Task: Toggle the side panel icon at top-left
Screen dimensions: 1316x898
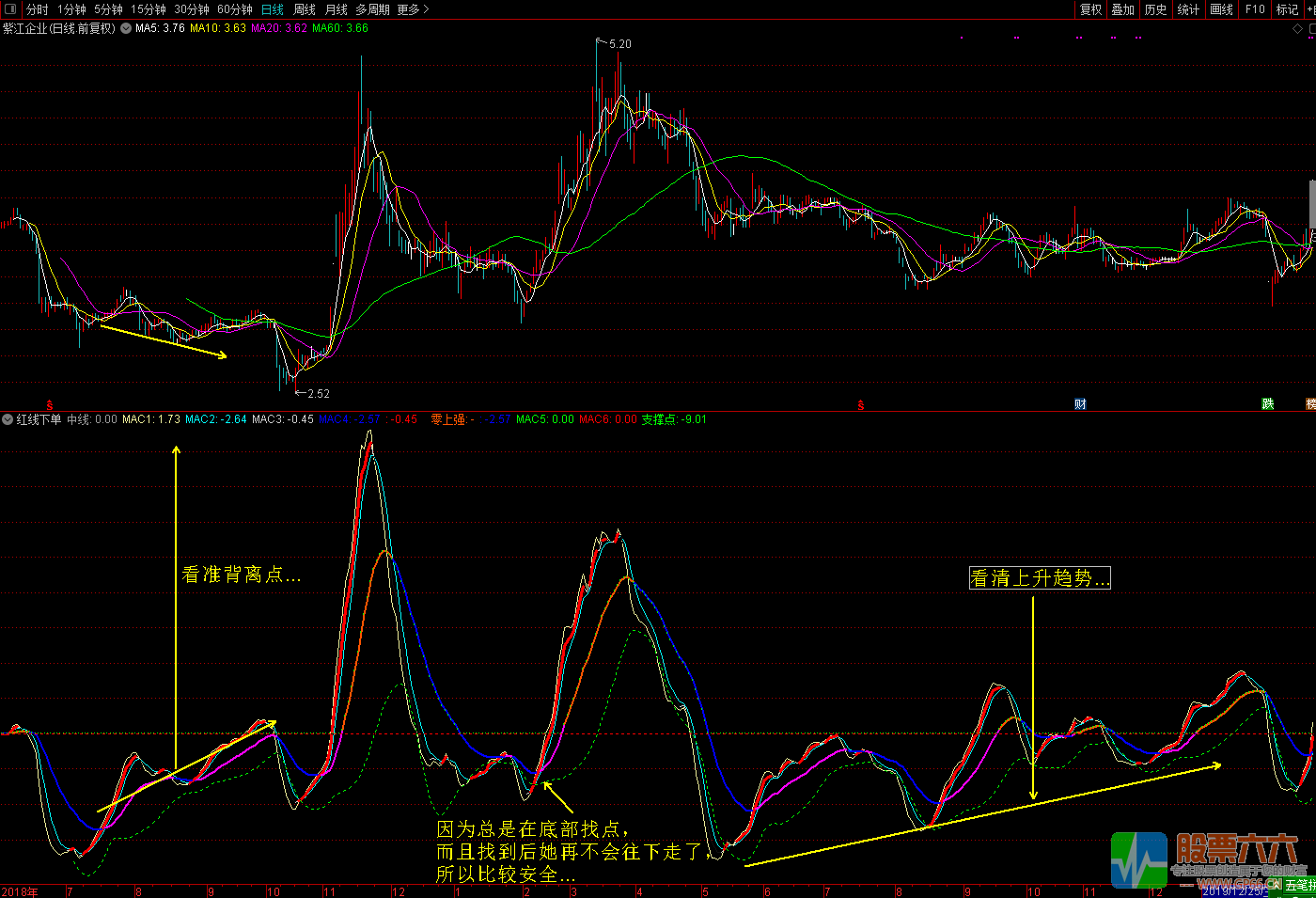Action: coord(10,9)
